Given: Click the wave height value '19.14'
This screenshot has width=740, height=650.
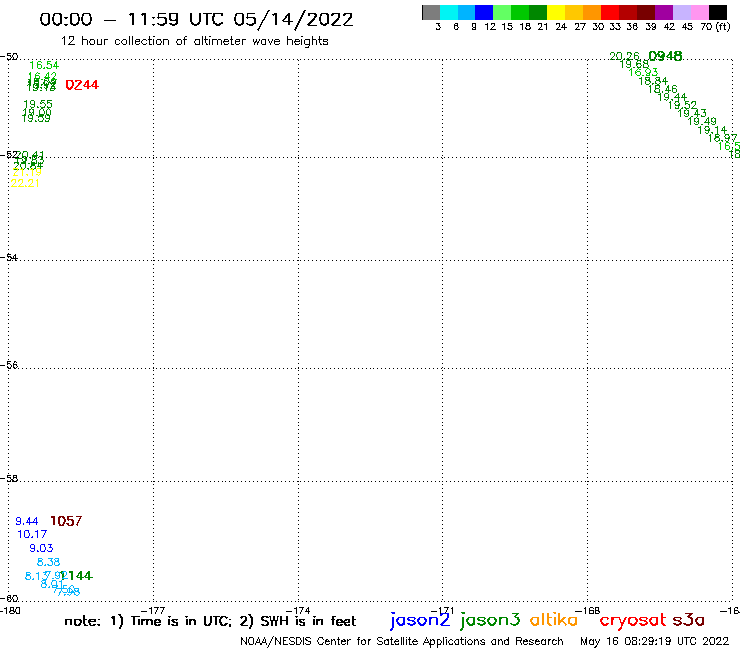Looking at the screenshot, I should [x=712, y=130].
